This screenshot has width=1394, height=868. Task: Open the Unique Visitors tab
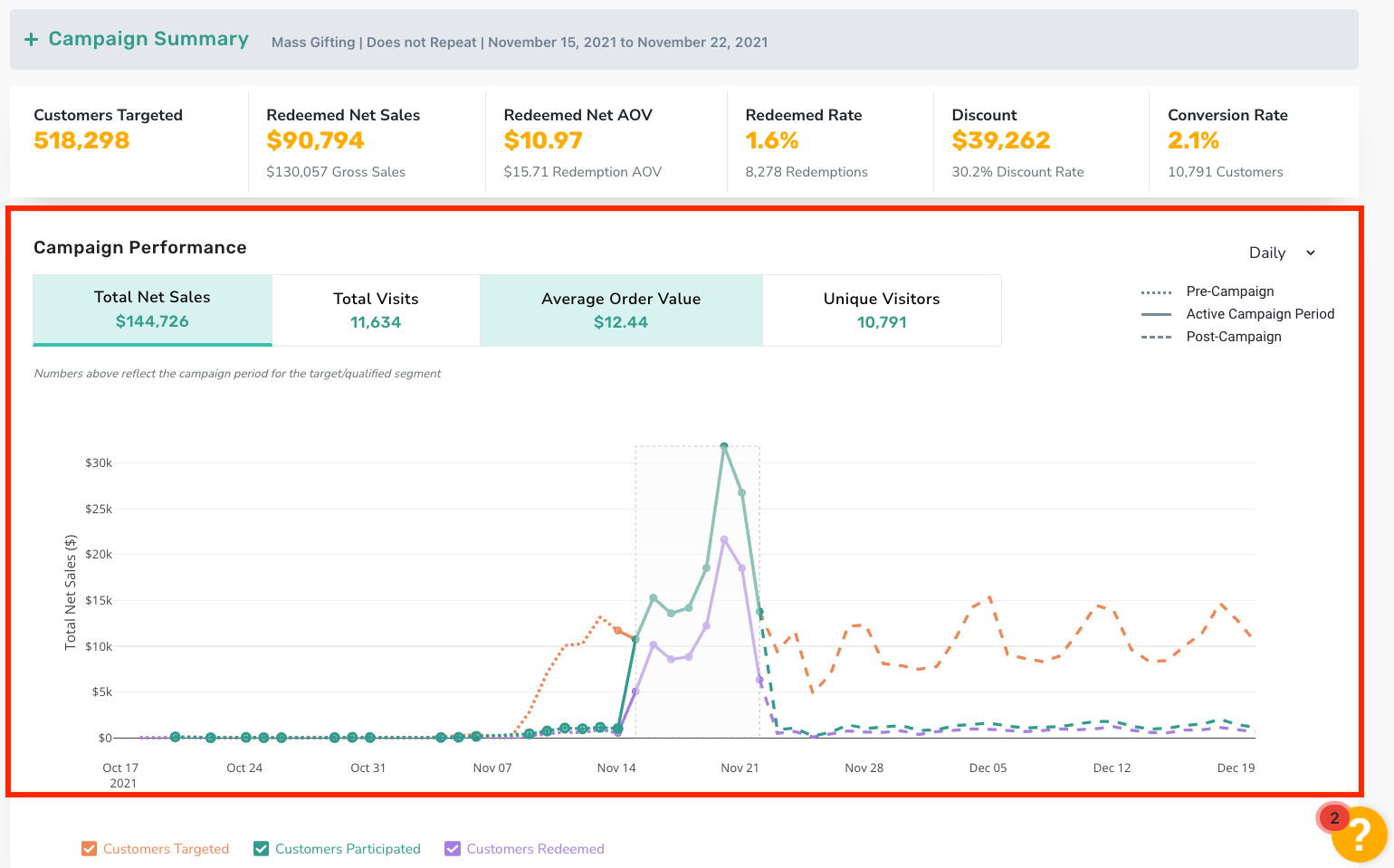point(882,310)
